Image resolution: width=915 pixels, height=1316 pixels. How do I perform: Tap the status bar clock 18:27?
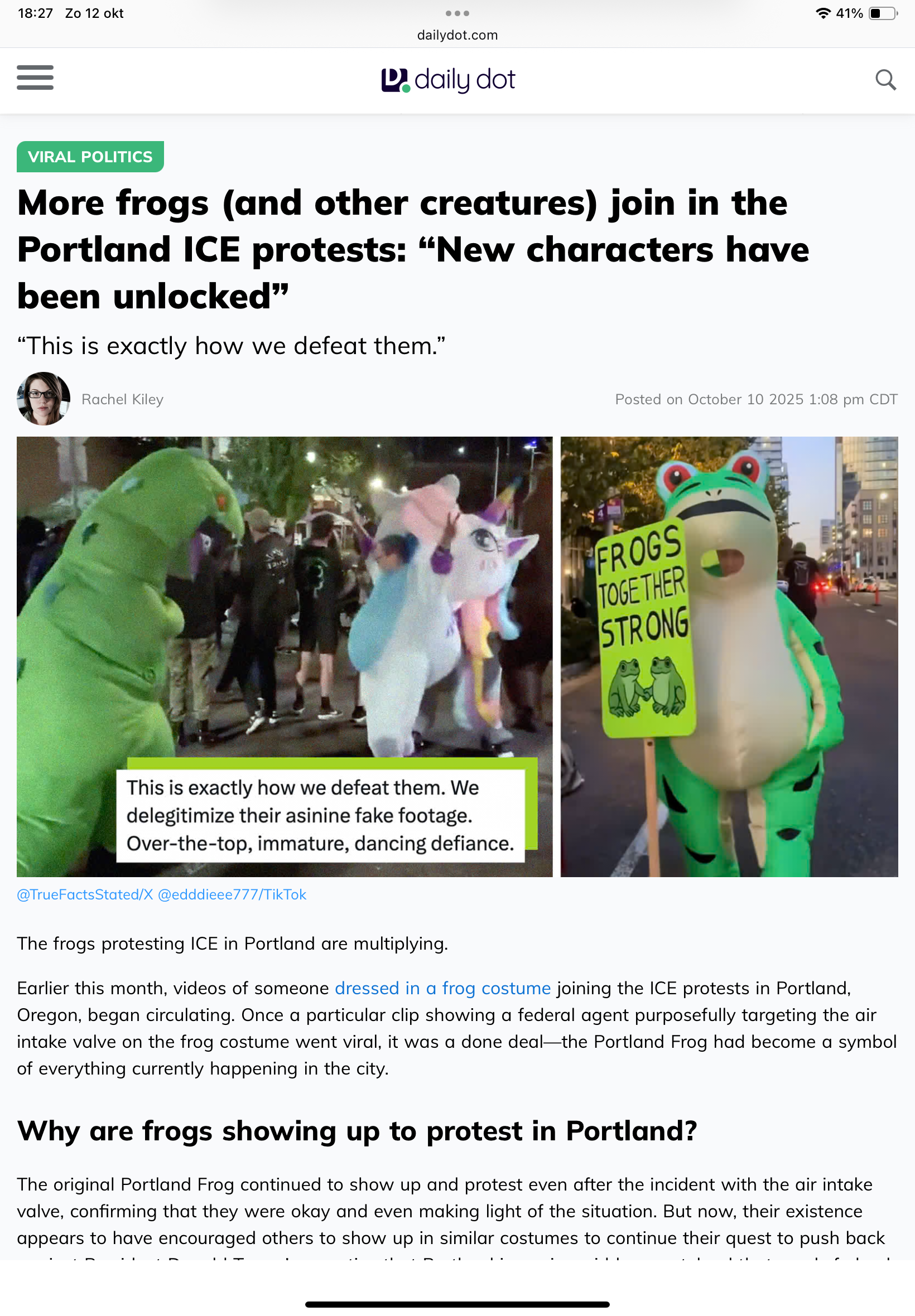coord(36,13)
